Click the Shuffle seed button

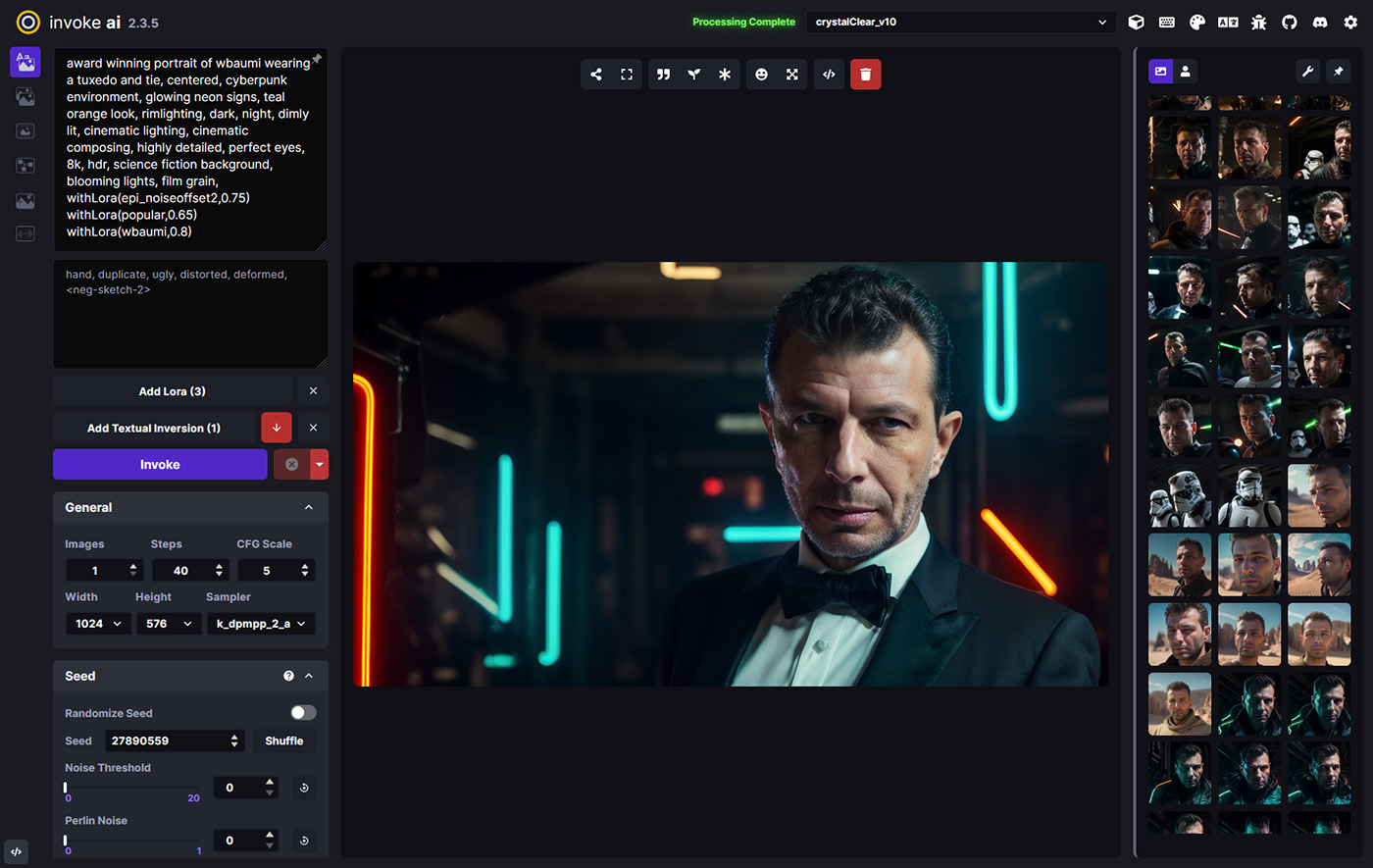pos(283,740)
